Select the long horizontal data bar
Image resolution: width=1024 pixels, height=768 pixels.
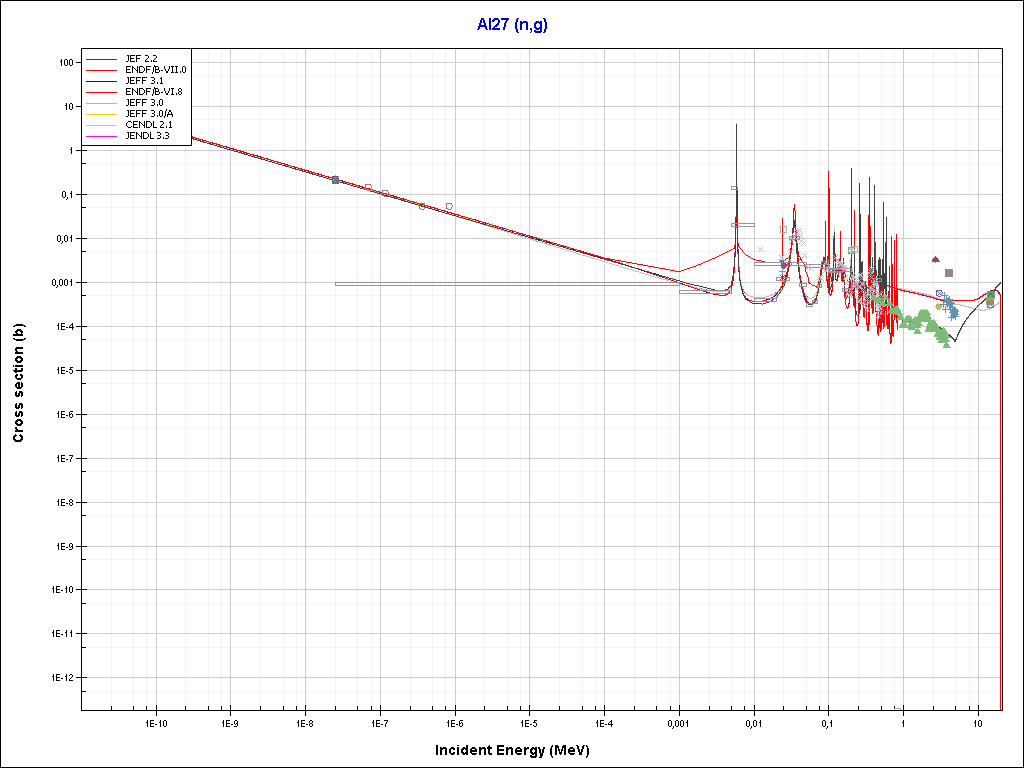pos(500,284)
